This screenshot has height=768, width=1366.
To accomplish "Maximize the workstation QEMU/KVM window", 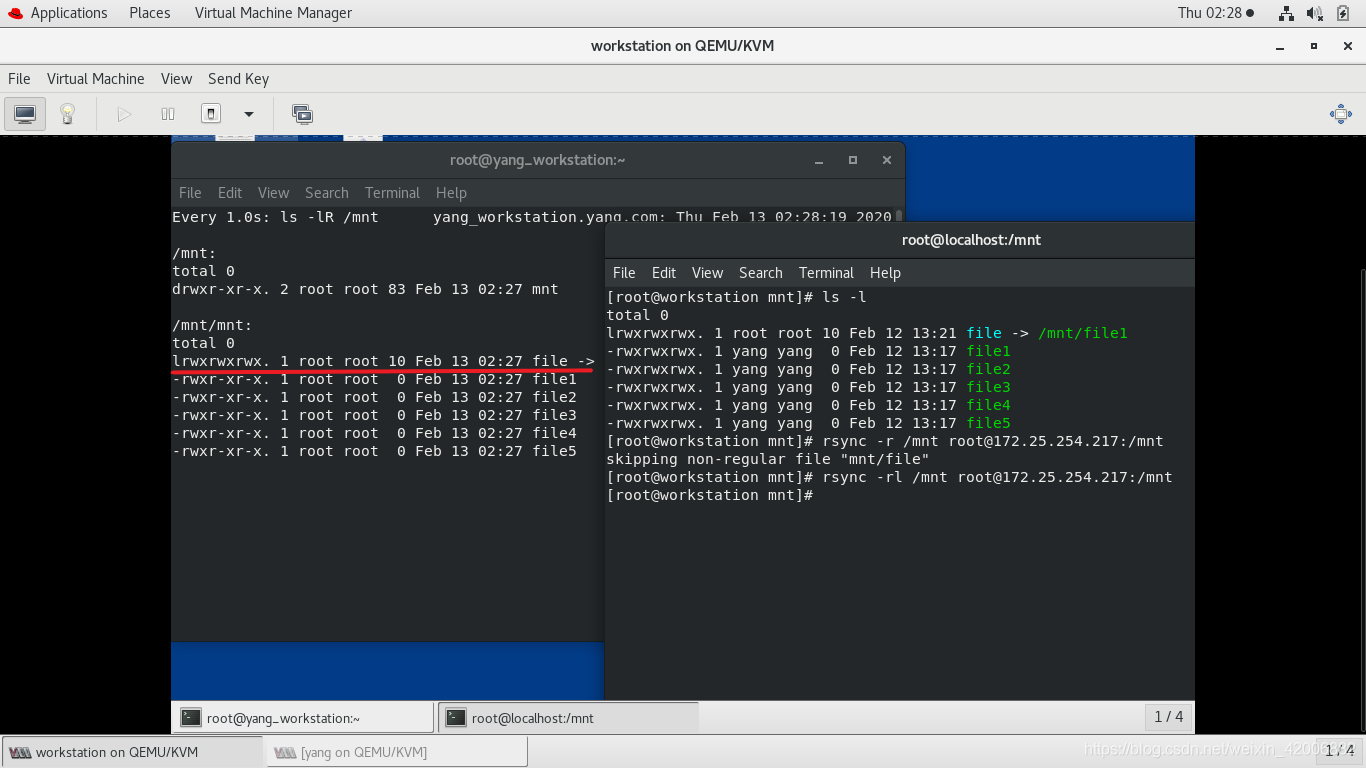I will pos(1314,46).
